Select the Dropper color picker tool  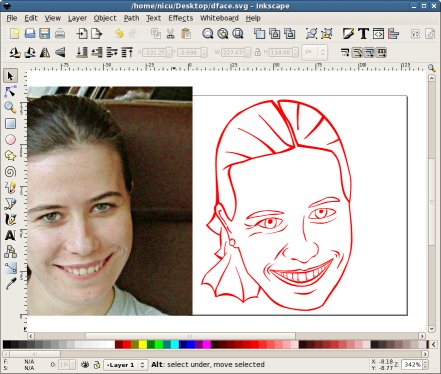pyautogui.click(x=10, y=284)
